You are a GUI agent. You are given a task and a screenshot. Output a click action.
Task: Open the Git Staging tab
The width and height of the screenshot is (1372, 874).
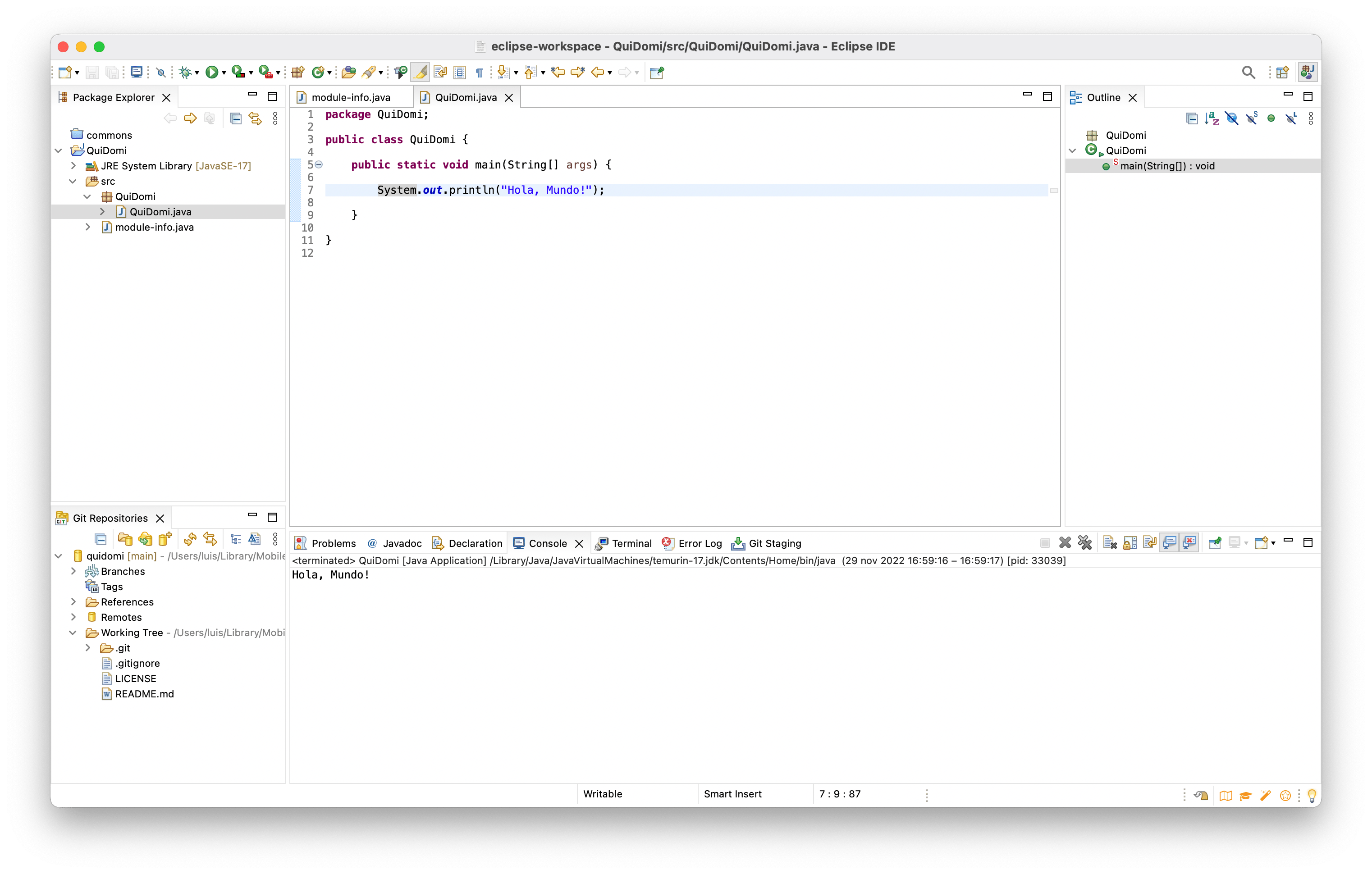(766, 544)
